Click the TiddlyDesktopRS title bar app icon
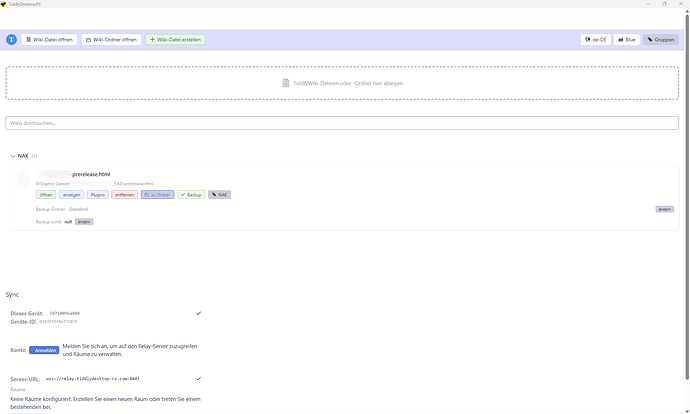Image resolution: width=690 pixels, height=414 pixels. (x=4, y=4)
